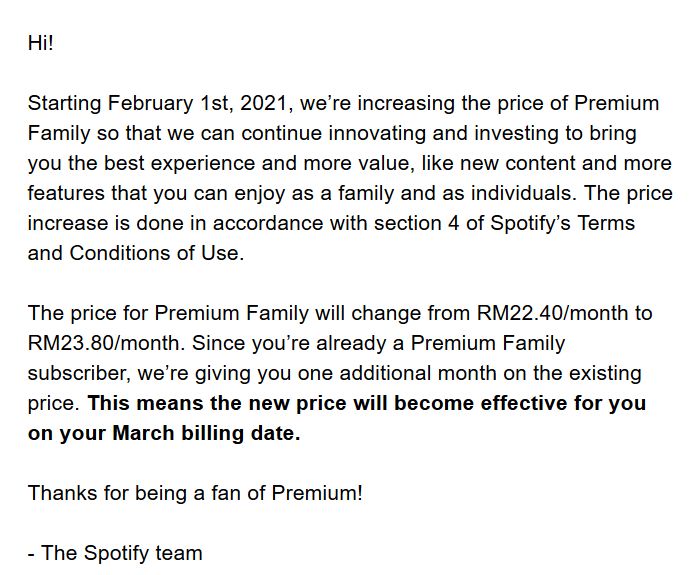Click the word 'innovating' in first paragraph
This screenshot has width=699, height=575.
click(377, 133)
